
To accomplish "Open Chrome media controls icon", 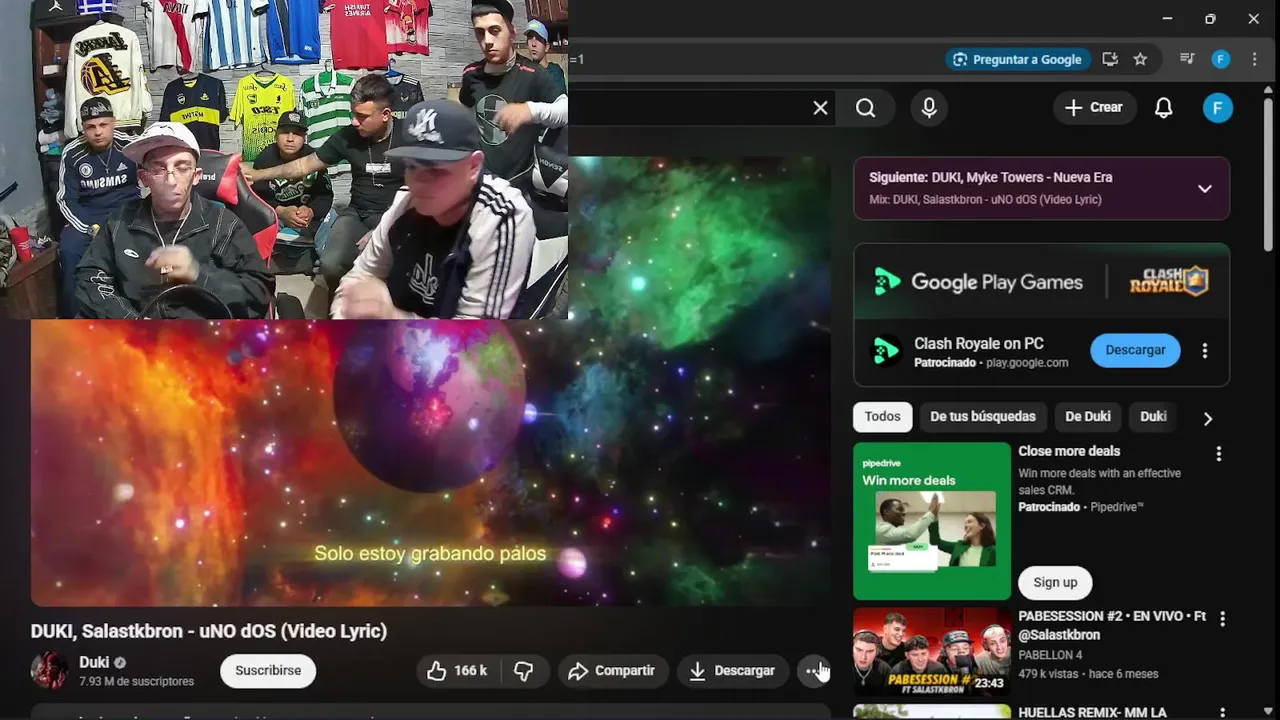I will click(1187, 59).
